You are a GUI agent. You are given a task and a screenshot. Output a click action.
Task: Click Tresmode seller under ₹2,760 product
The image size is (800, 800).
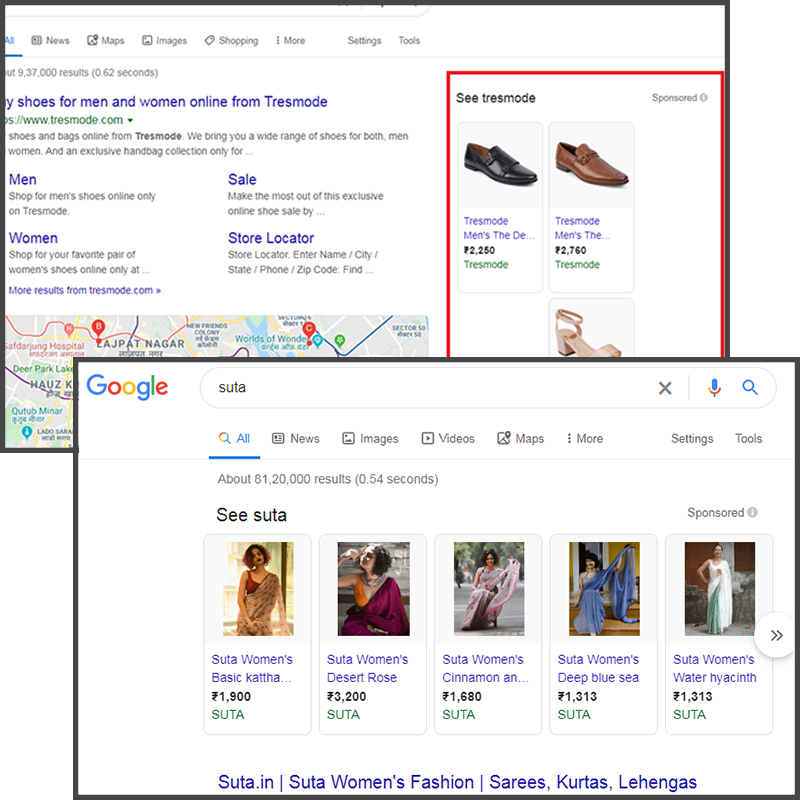point(577,264)
